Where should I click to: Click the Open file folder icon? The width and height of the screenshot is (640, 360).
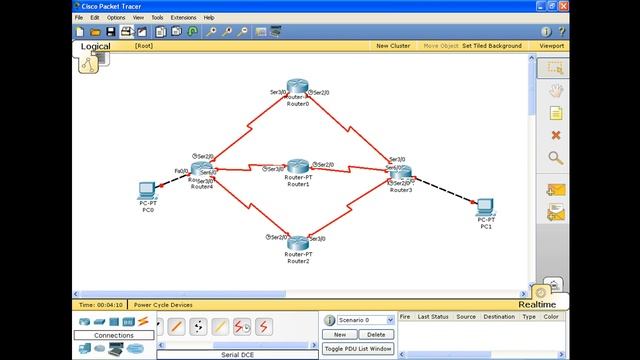coord(96,32)
